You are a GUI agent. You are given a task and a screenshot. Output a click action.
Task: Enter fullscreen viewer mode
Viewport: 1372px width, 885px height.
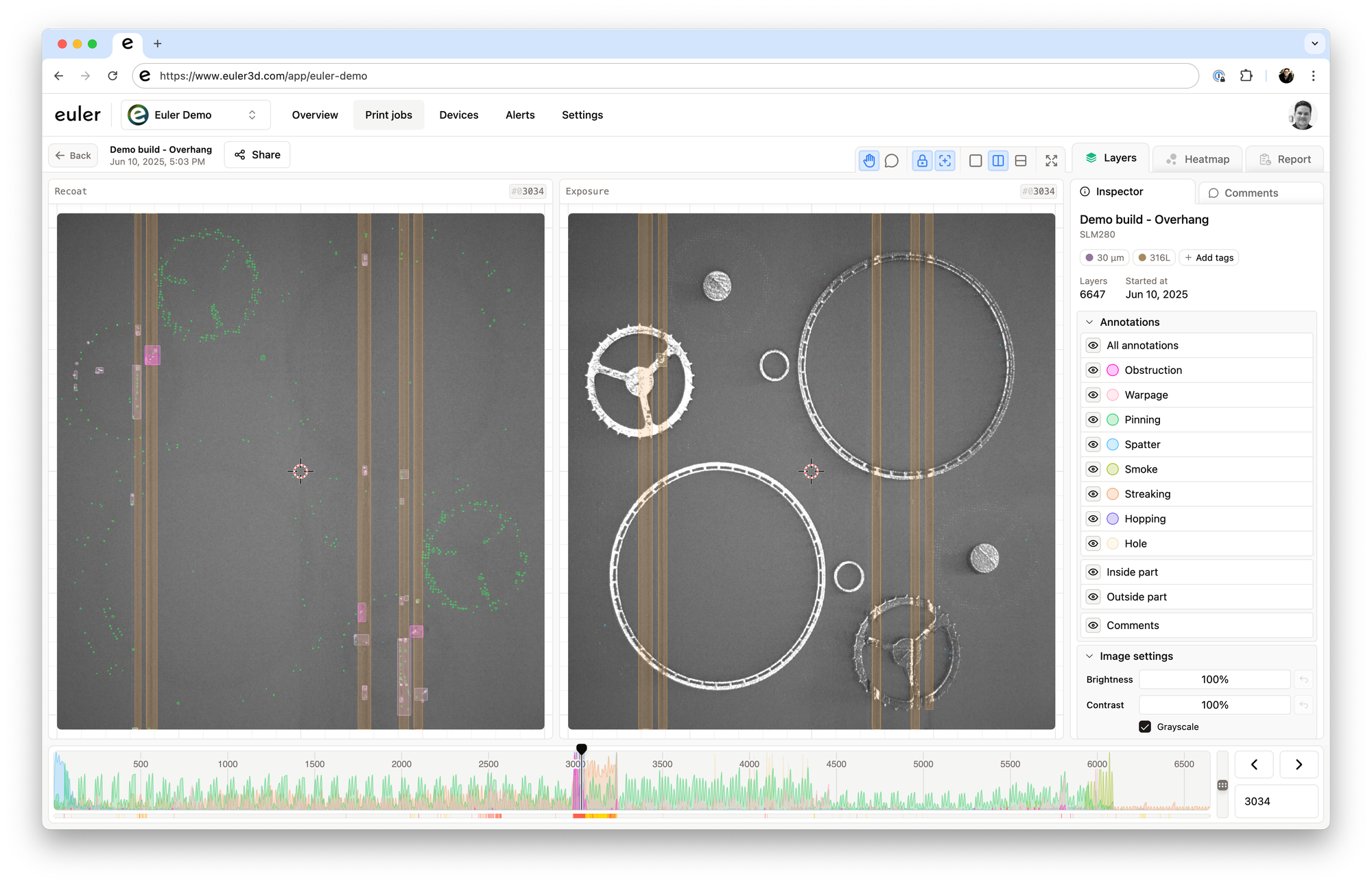coord(1051,161)
